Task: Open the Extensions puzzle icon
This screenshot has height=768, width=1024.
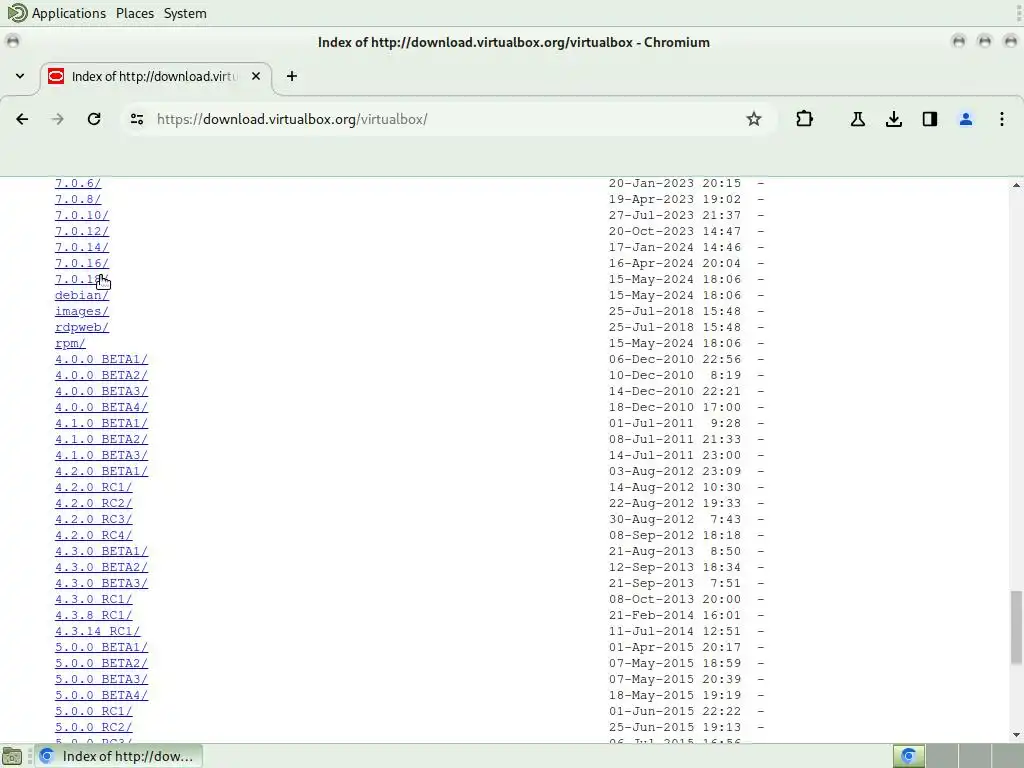Action: 805,119
